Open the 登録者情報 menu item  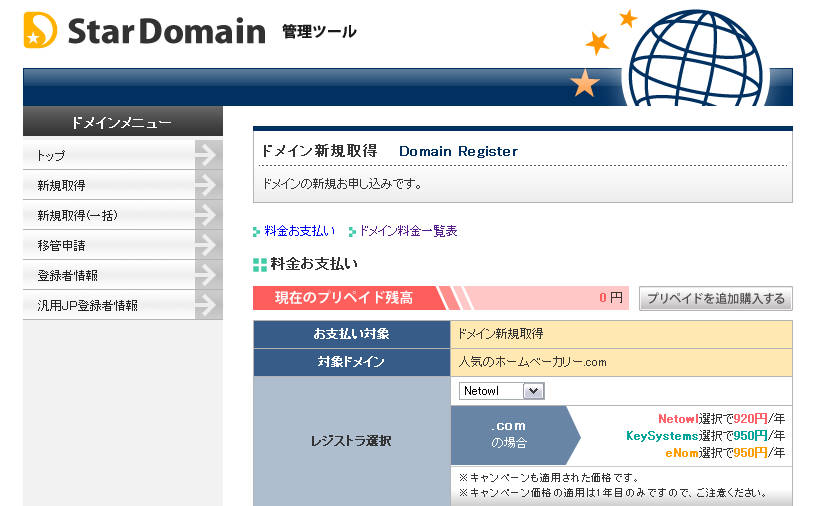(x=123, y=275)
